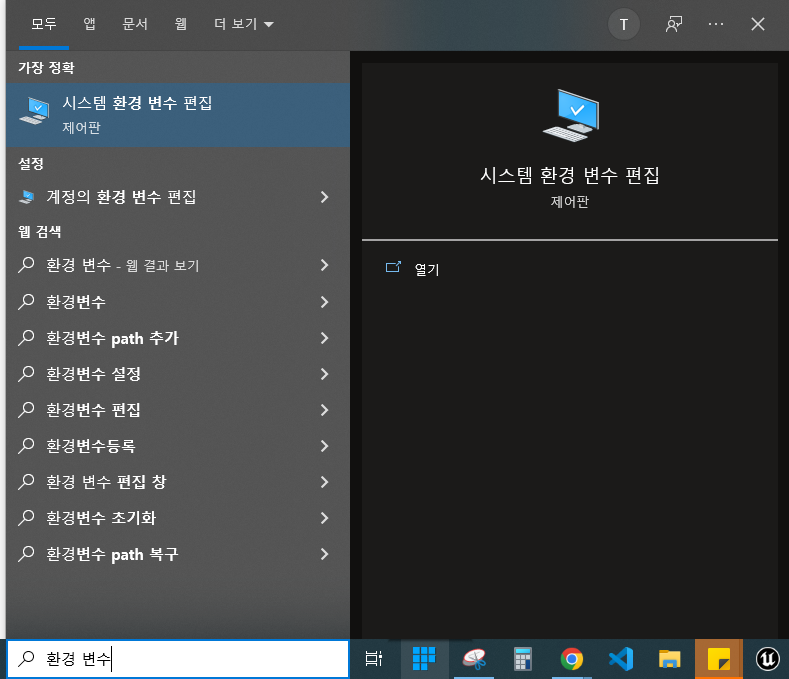Viewport: 789px width, 679px height.
Task: Click search icon beside 환경변수 path 추가
Action: [x=26, y=338]
